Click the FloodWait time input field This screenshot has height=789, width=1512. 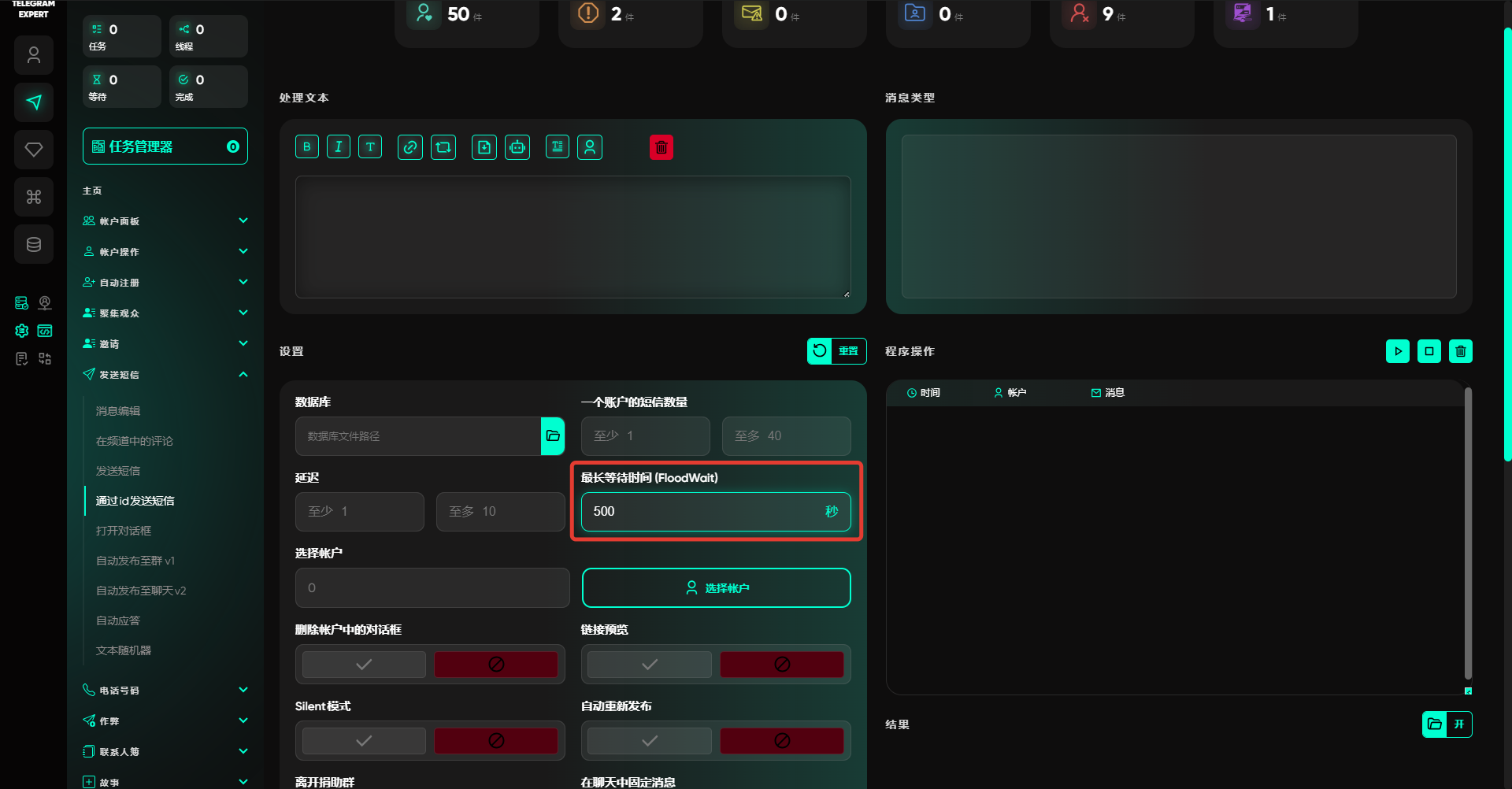click(x=701, y=512)
